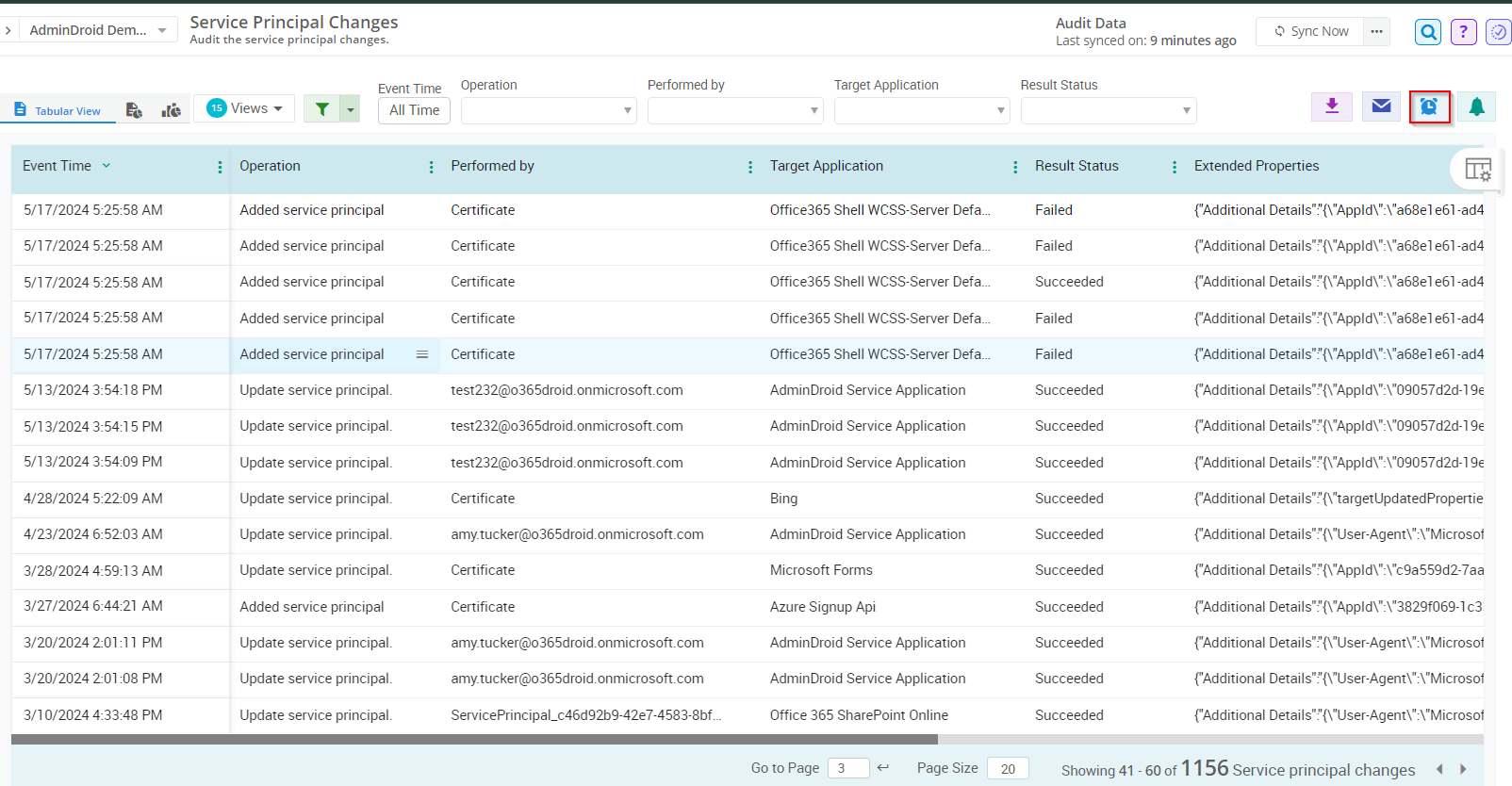Open the Result Status filter dropdown
The width and height of the screenshot is (1512, 786).
coord(1109,110)
